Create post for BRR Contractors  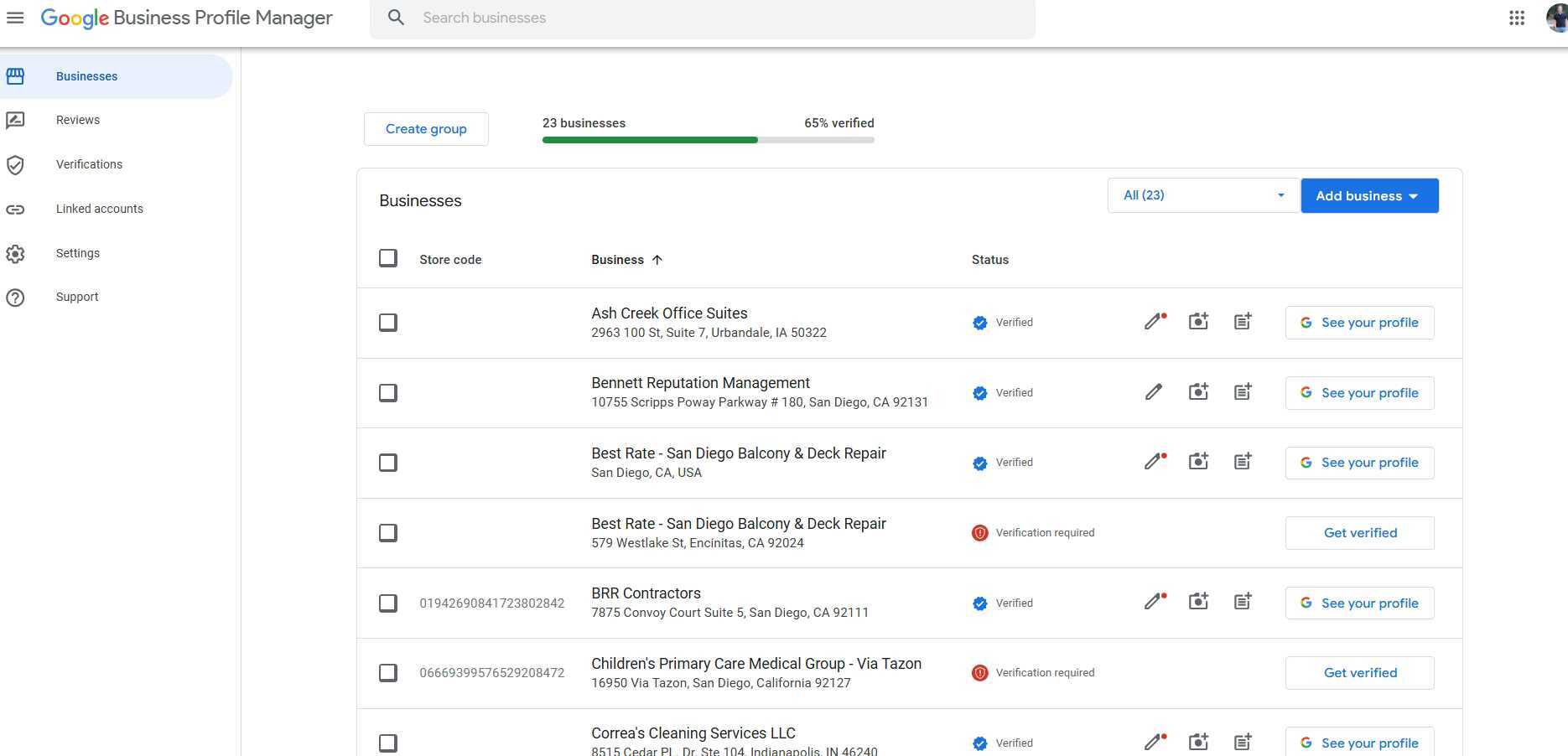pyautogui.click(x=1243, y=602)
